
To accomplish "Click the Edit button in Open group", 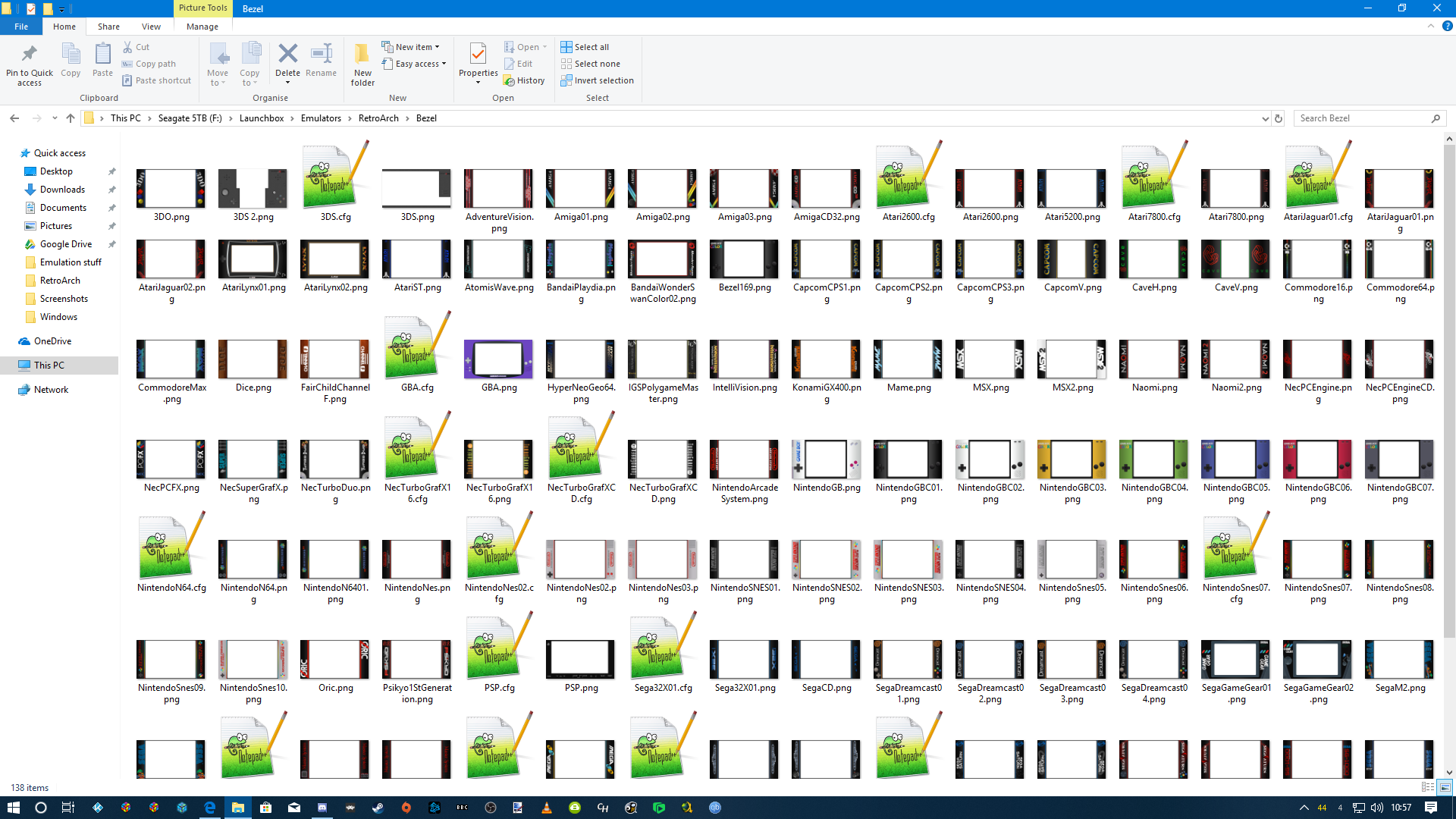I will tap(519, 64).
